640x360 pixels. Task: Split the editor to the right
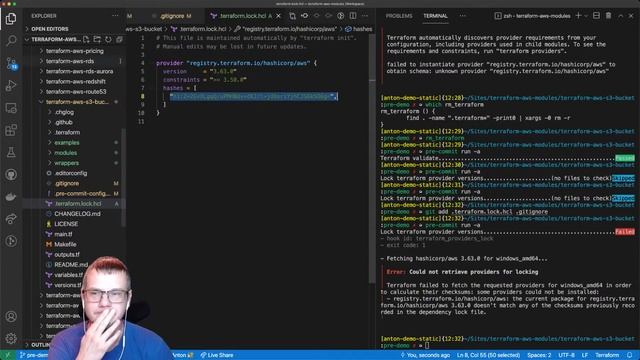[x=353, y=16]
